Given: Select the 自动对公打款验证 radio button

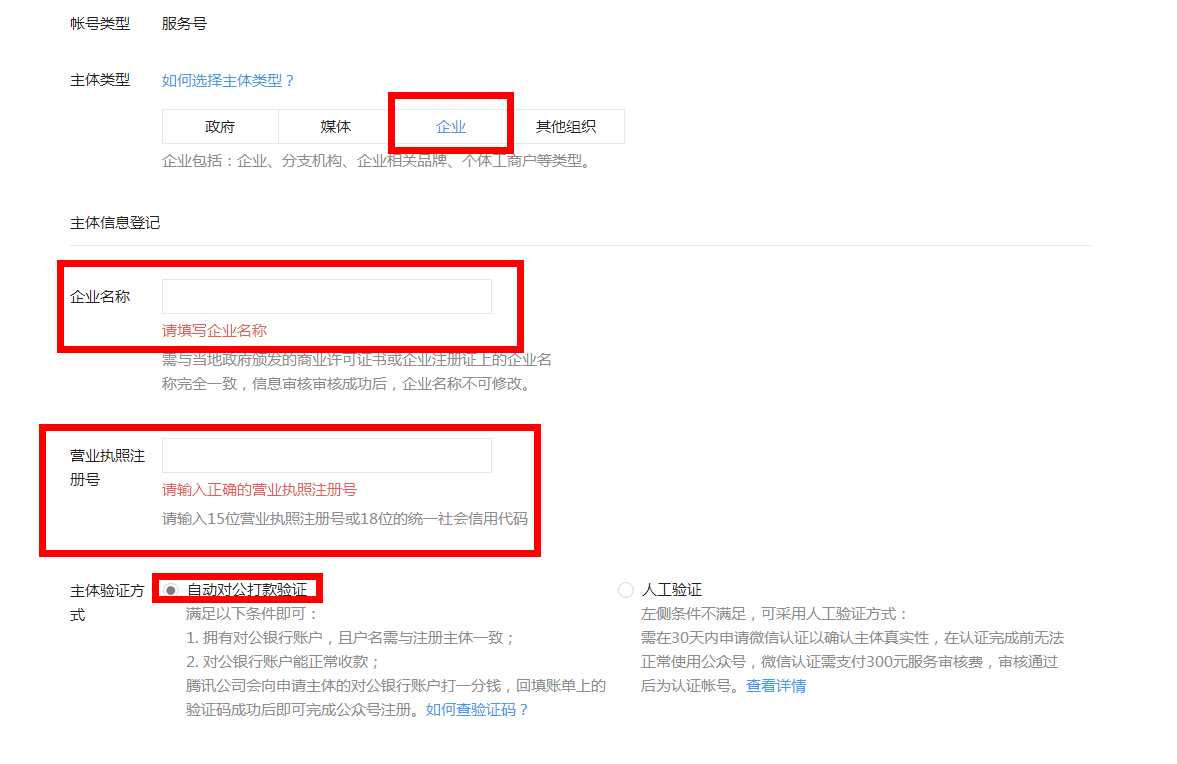Looking at the screenshot, I should click(172, 588).
